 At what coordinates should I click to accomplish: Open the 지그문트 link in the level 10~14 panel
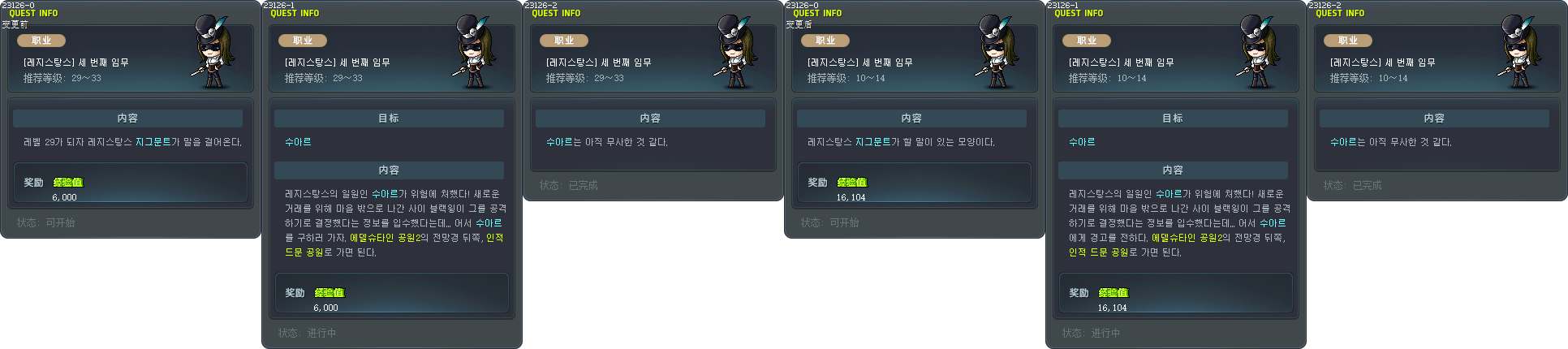(873, 142)
